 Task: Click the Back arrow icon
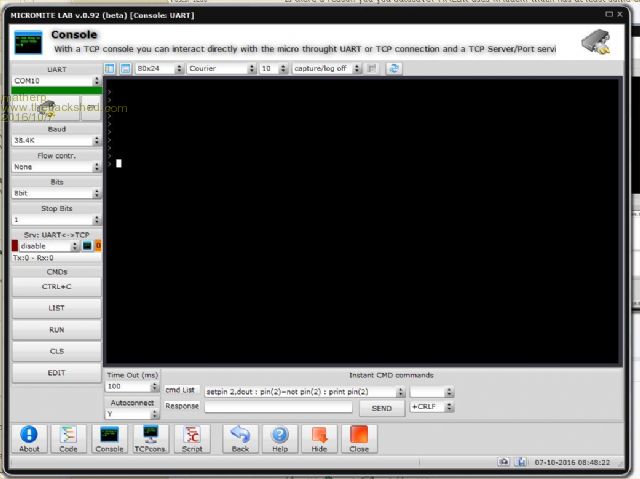pos(240,437)
